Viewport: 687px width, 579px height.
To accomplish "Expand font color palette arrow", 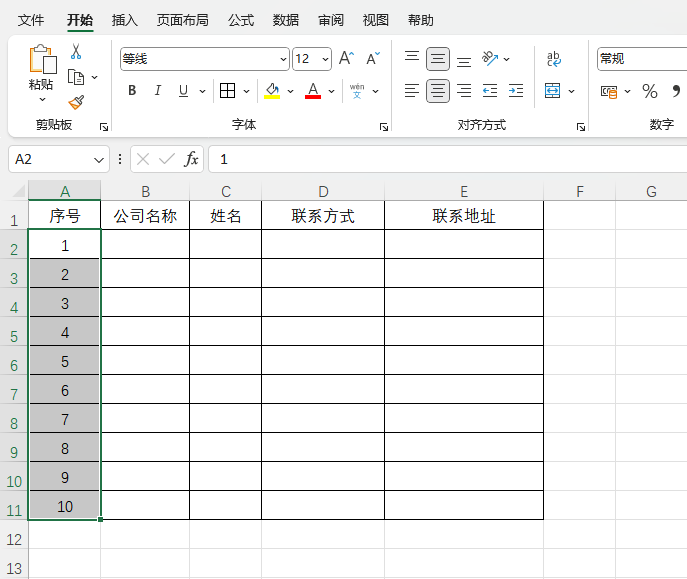I will tap(332, 91).
